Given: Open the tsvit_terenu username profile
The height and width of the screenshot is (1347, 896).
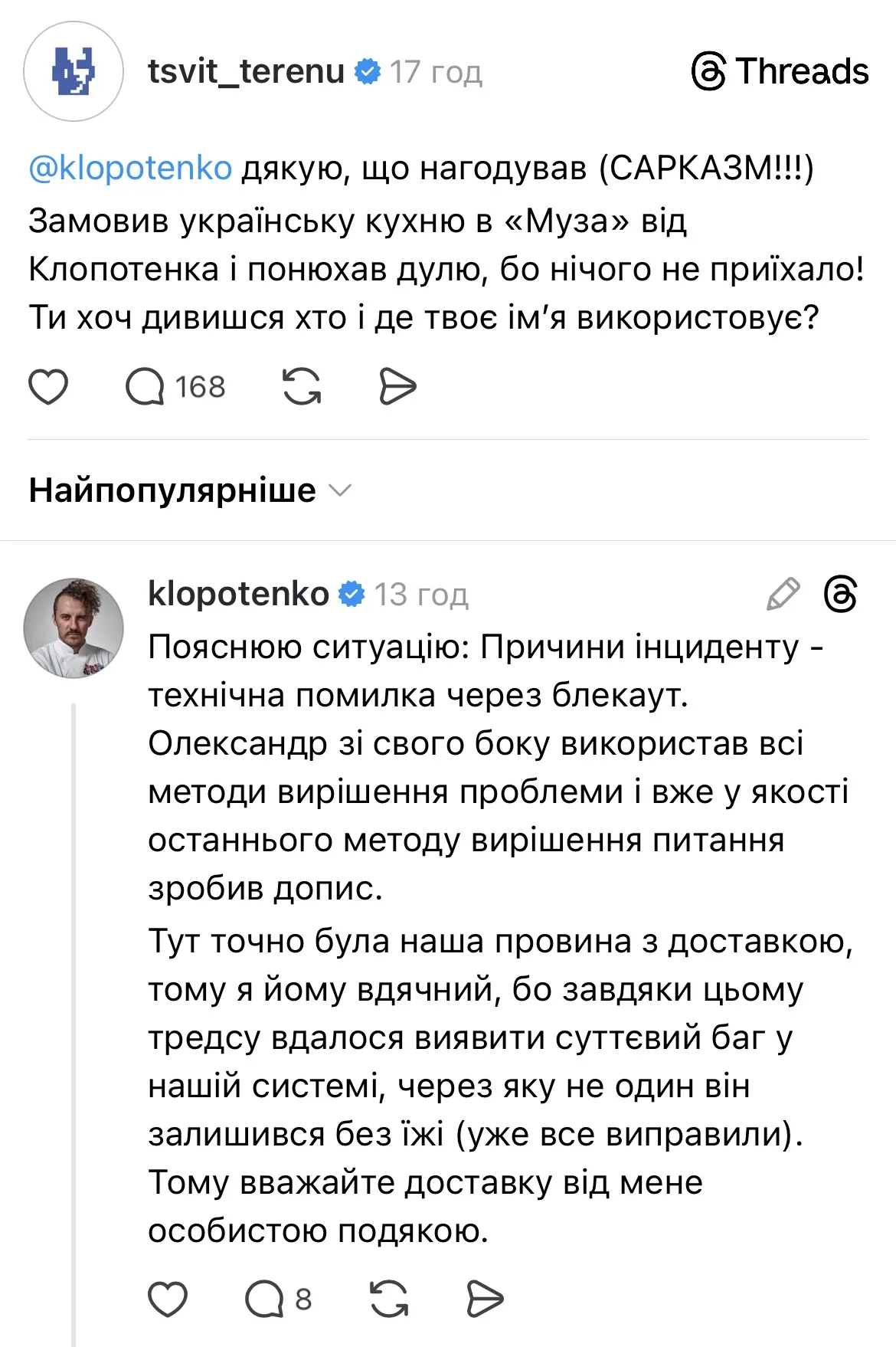Looking at the screenshot, I should click(x=246, y=71).
